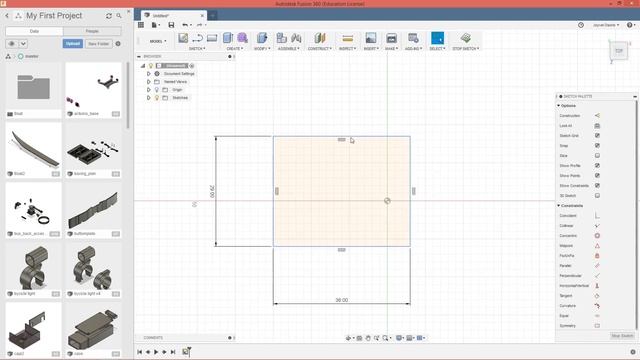Viewport: 640px width, 360px height.
Task: Open data panel settings gear icon
Action: pos(118,44)
